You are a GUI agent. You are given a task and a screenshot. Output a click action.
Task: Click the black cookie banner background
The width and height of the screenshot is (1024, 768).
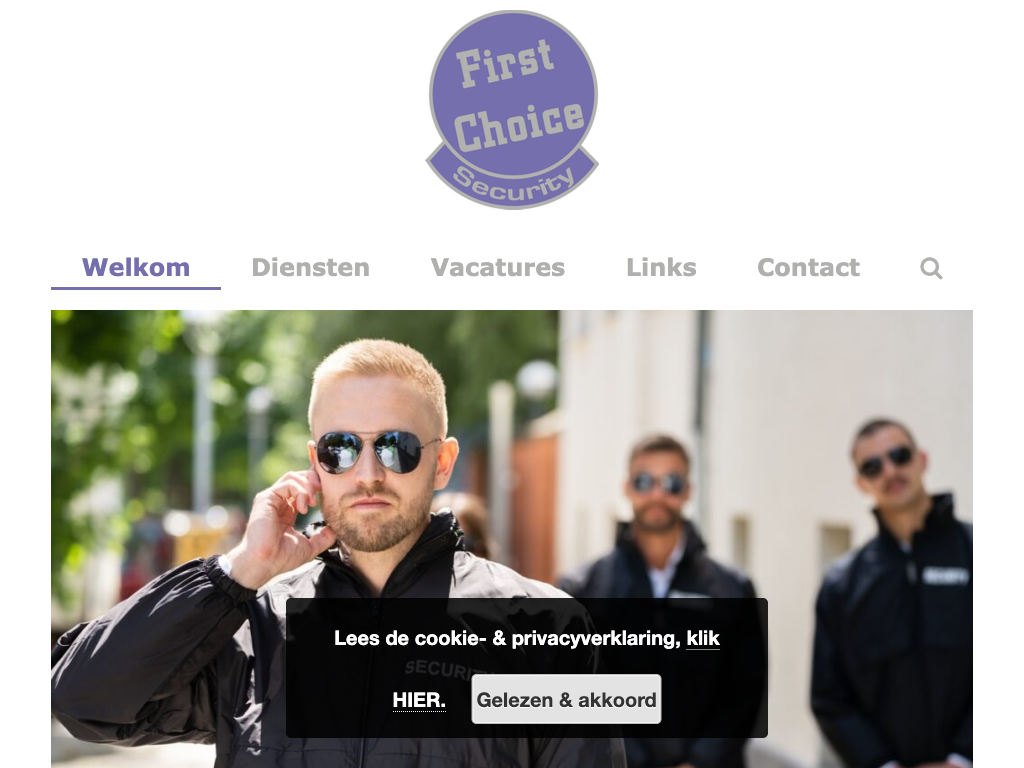[x=526, y=667]
